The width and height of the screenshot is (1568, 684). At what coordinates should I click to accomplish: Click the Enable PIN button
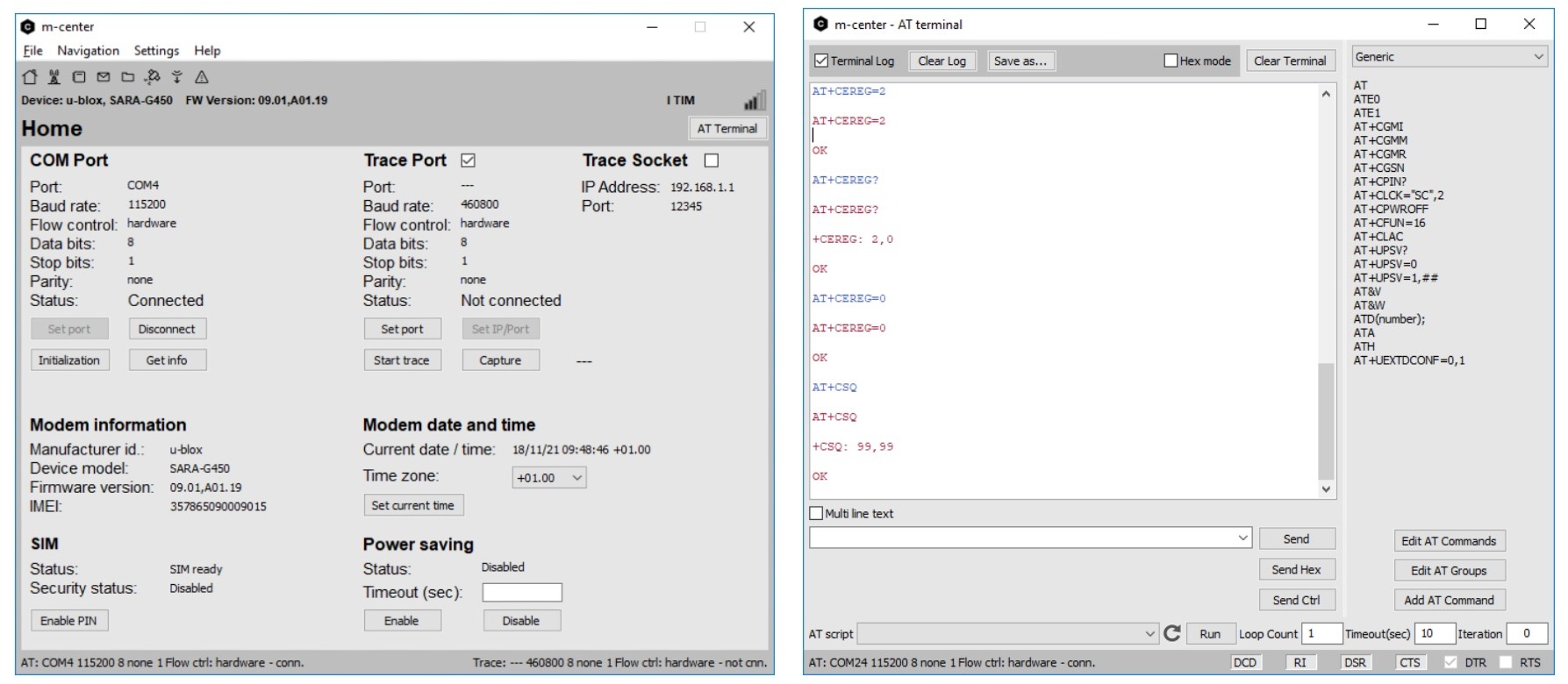(68, 621)
